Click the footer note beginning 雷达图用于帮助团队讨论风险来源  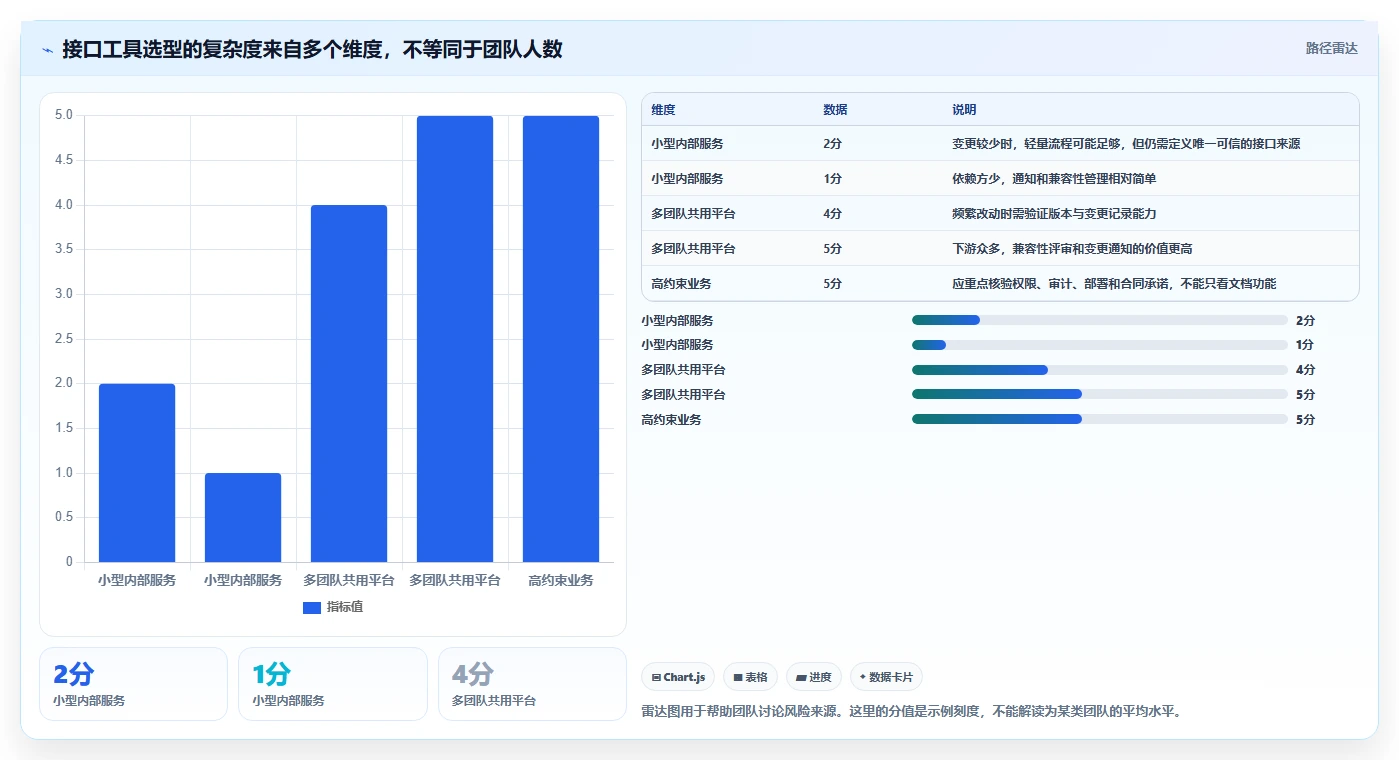[911, 712]
